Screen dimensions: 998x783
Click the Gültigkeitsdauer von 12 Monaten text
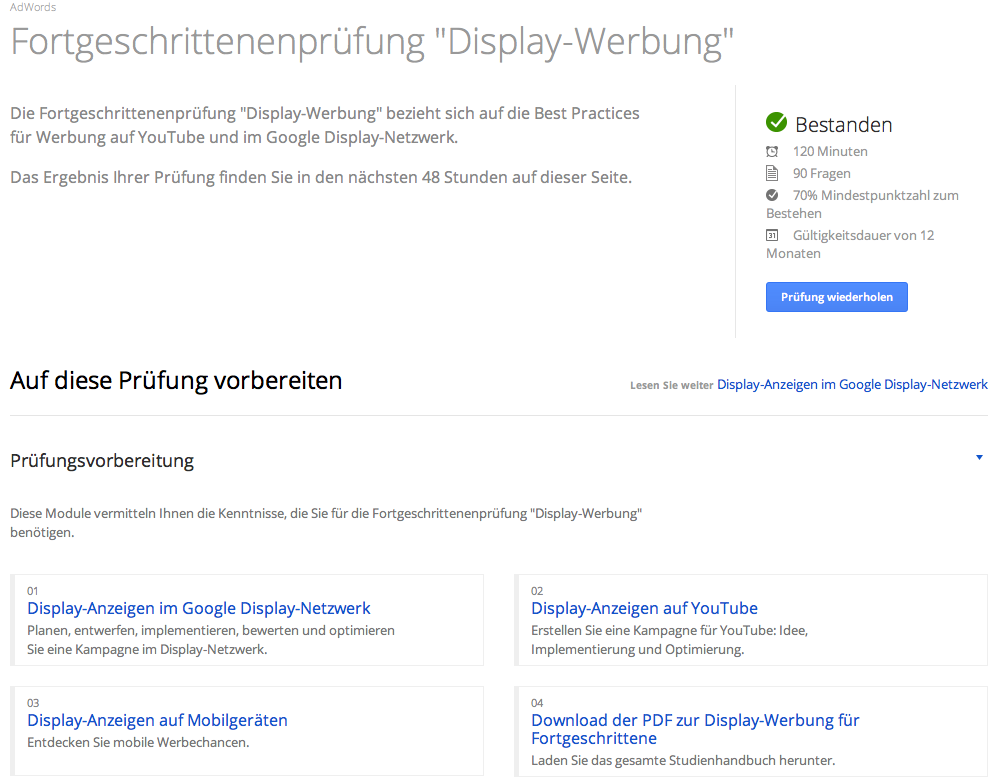tap(850, 244)
